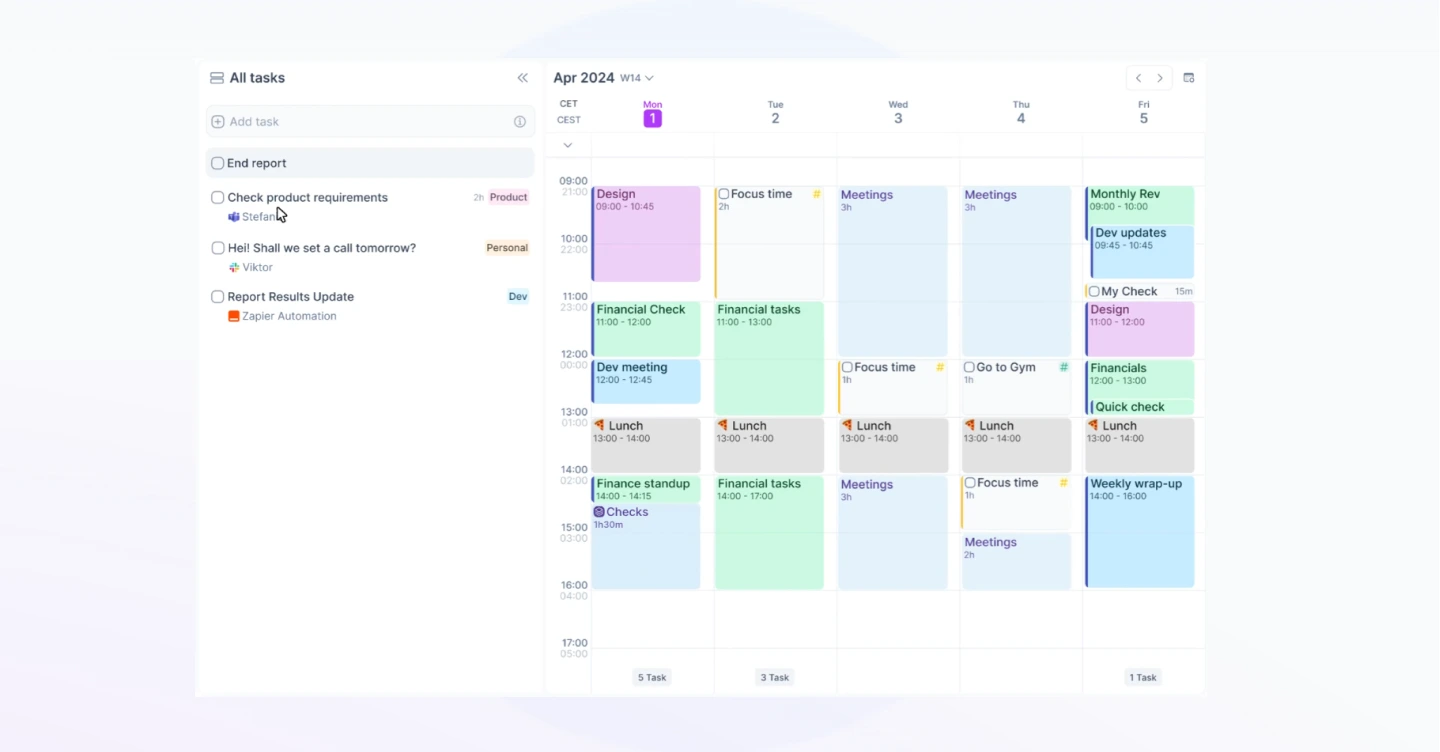Open Monday's 5 Task counter

tap(652, 678)
